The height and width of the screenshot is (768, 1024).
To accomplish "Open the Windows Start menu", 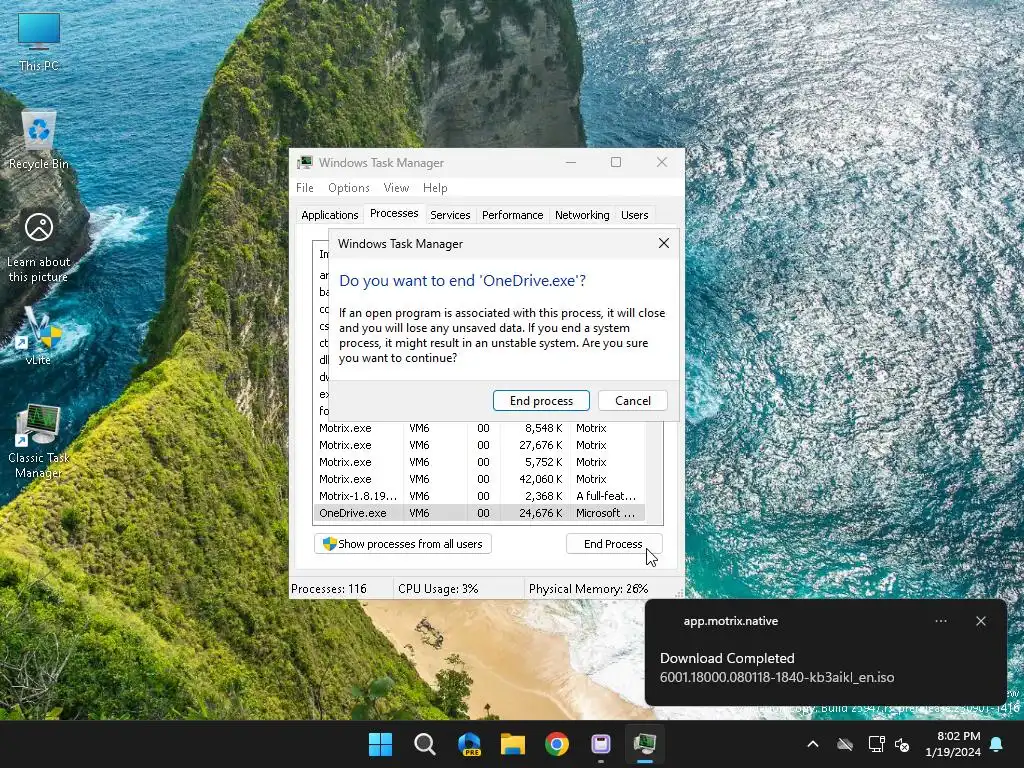I will [380, 744].
